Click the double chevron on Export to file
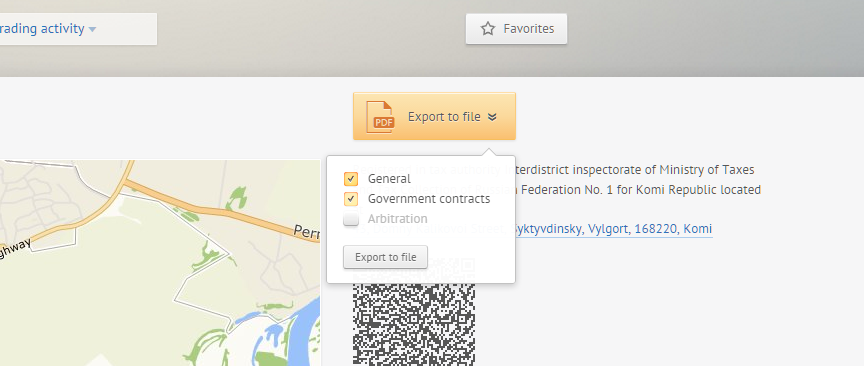The height and width of the screenshot is (366, 864). 492,117
